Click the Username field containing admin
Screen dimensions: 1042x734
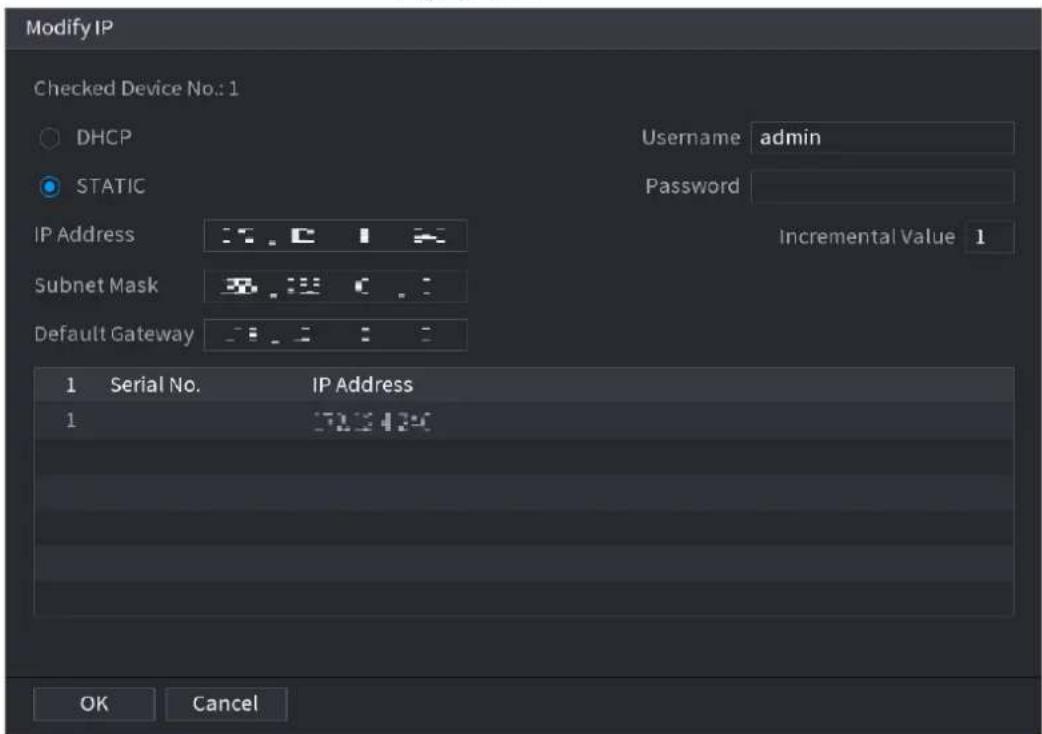pos(882,138)
